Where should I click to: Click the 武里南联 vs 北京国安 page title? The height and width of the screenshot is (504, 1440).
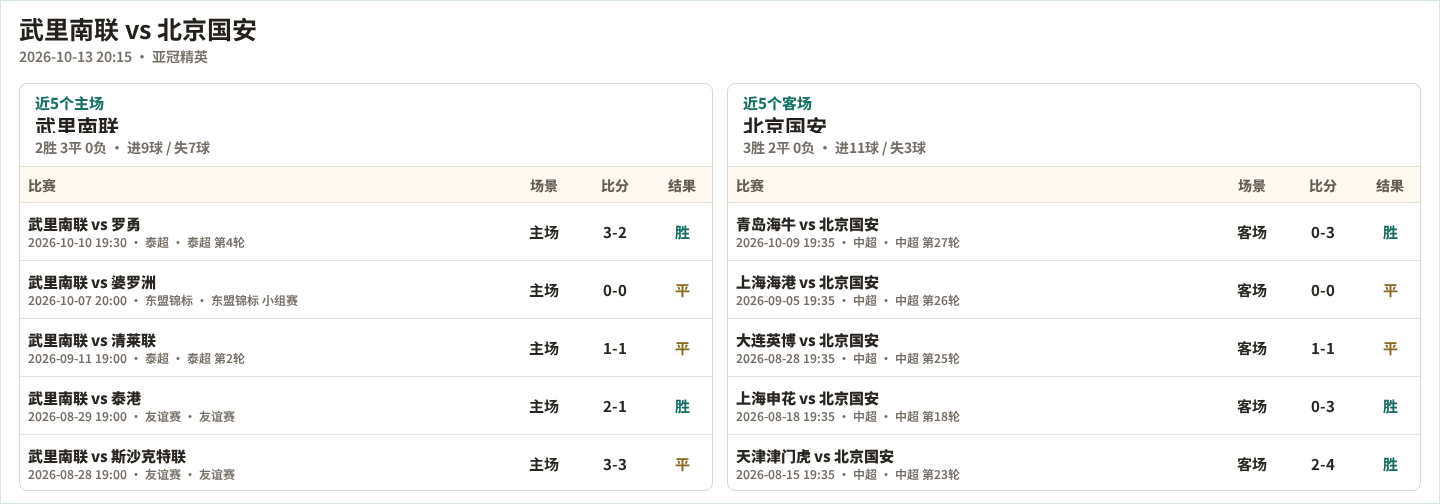(138, 30)
